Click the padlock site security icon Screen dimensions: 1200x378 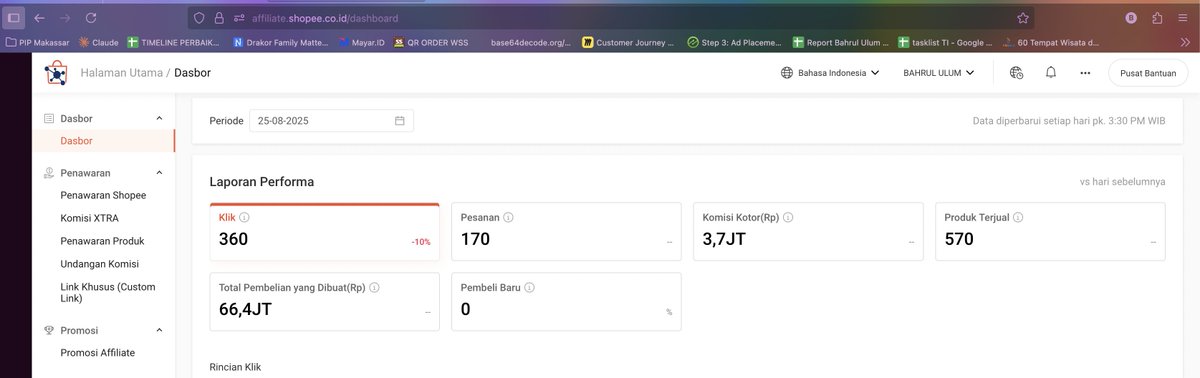pyautogui.click(x=219, y=18)
